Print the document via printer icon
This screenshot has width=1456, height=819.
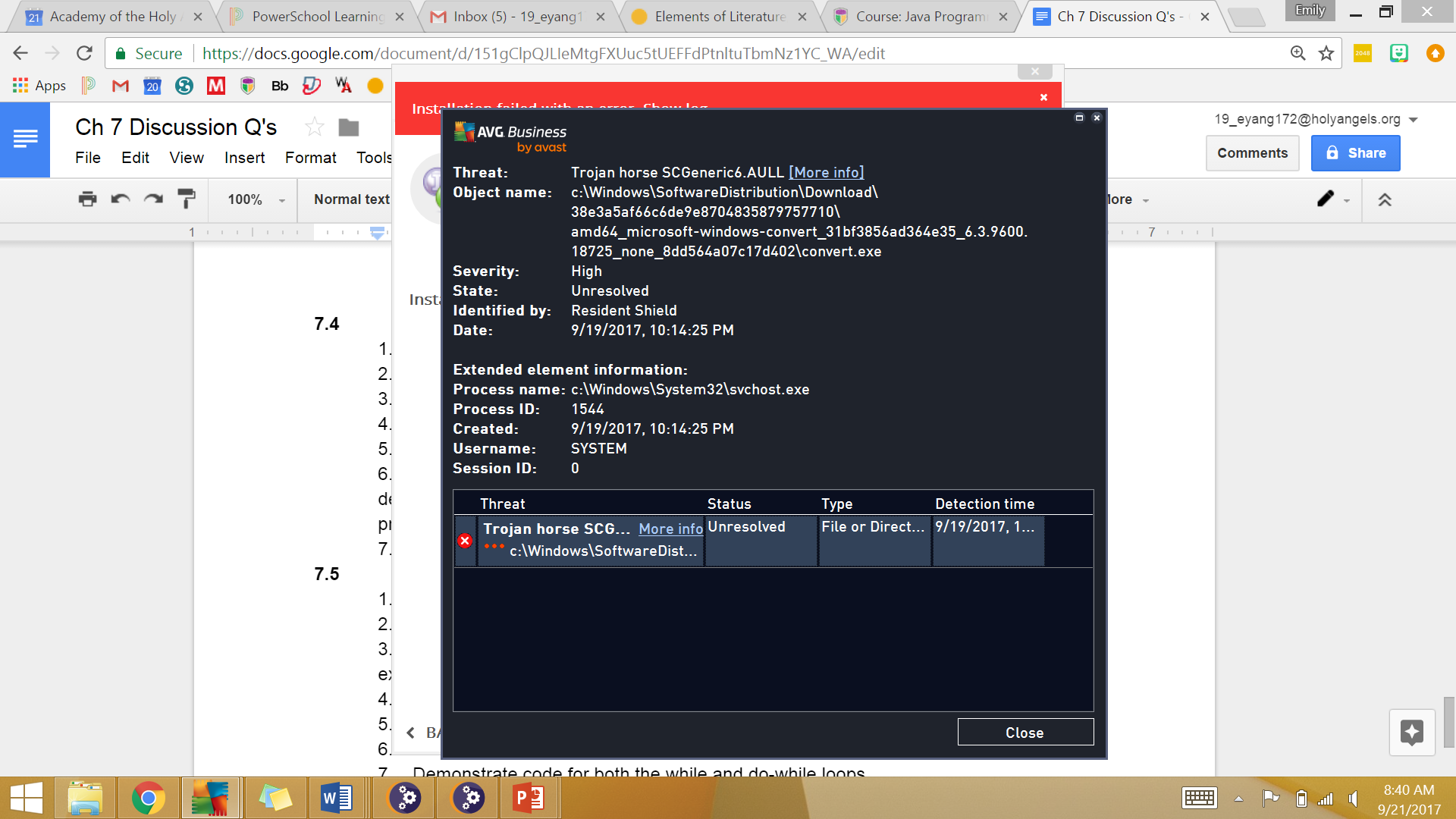click(x=88, y=199)
